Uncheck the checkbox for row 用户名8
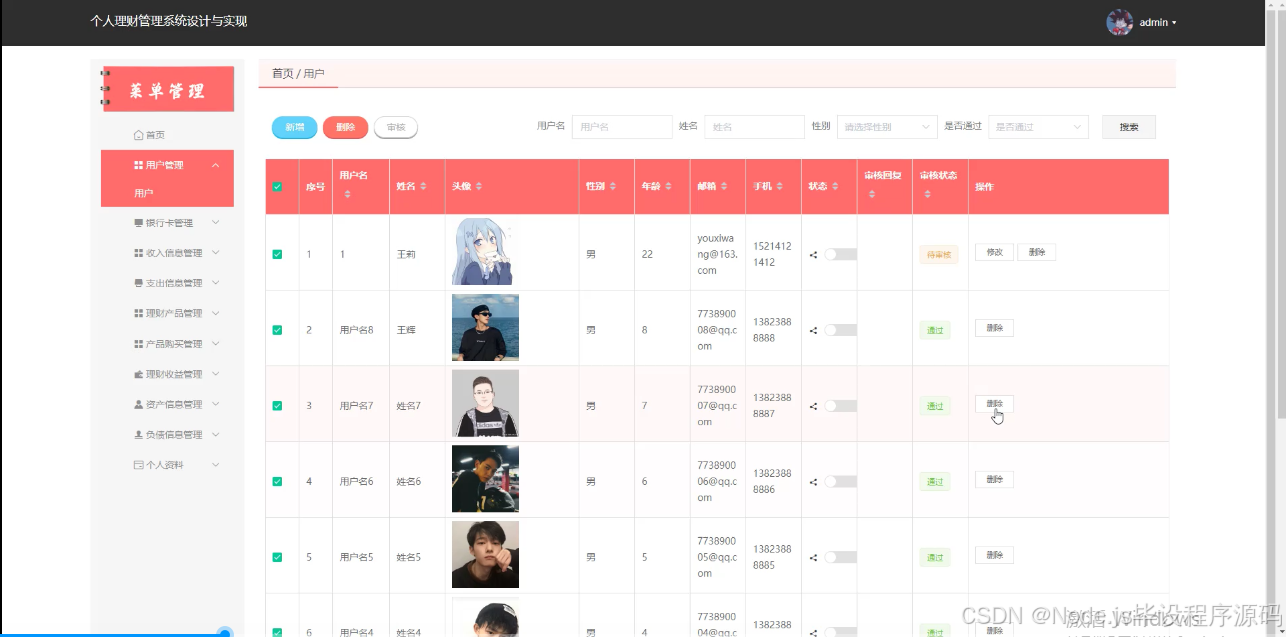This screenshot has height=637, width=1286. (277, 330)
